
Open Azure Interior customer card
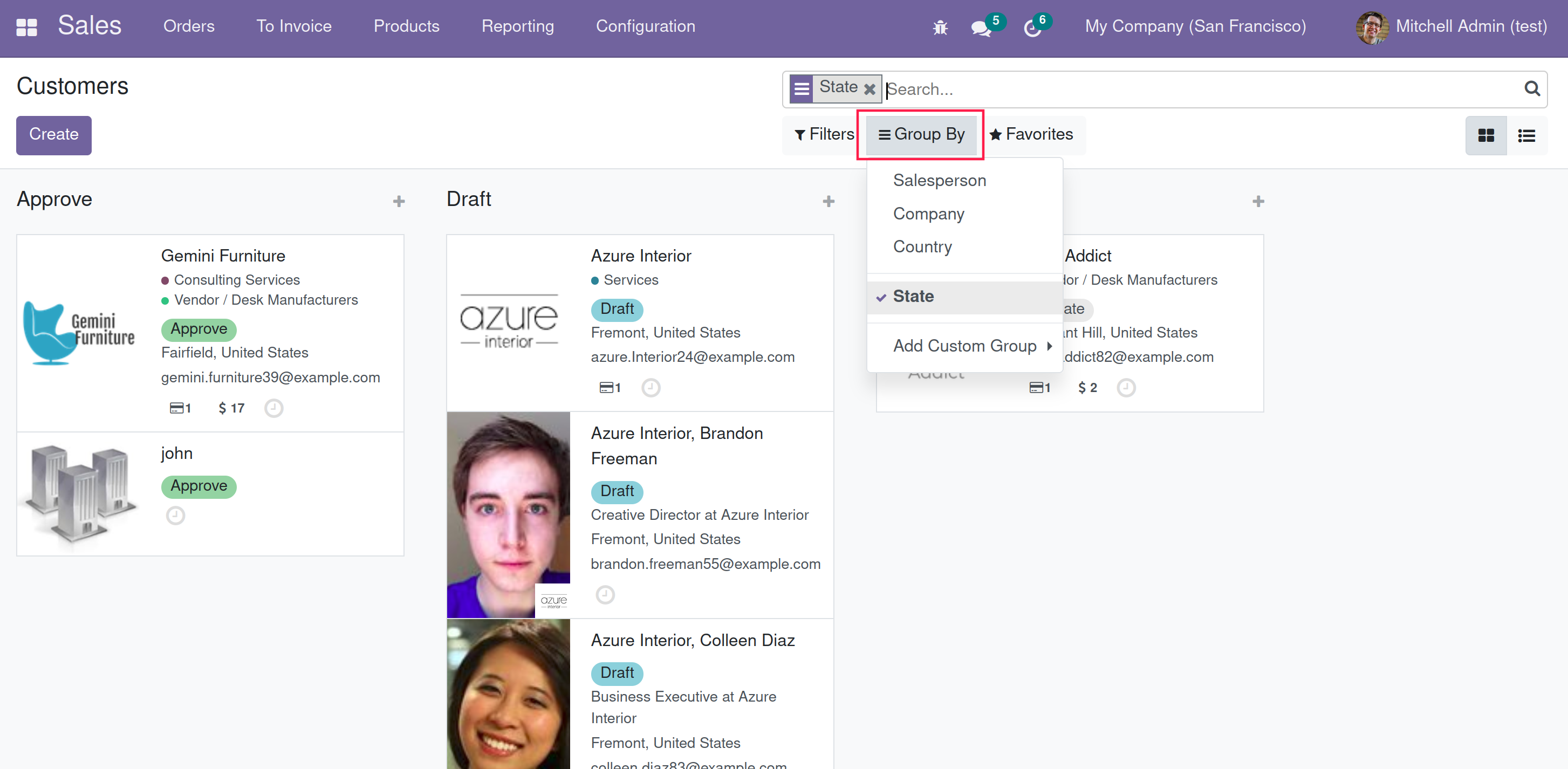(640, 323)
